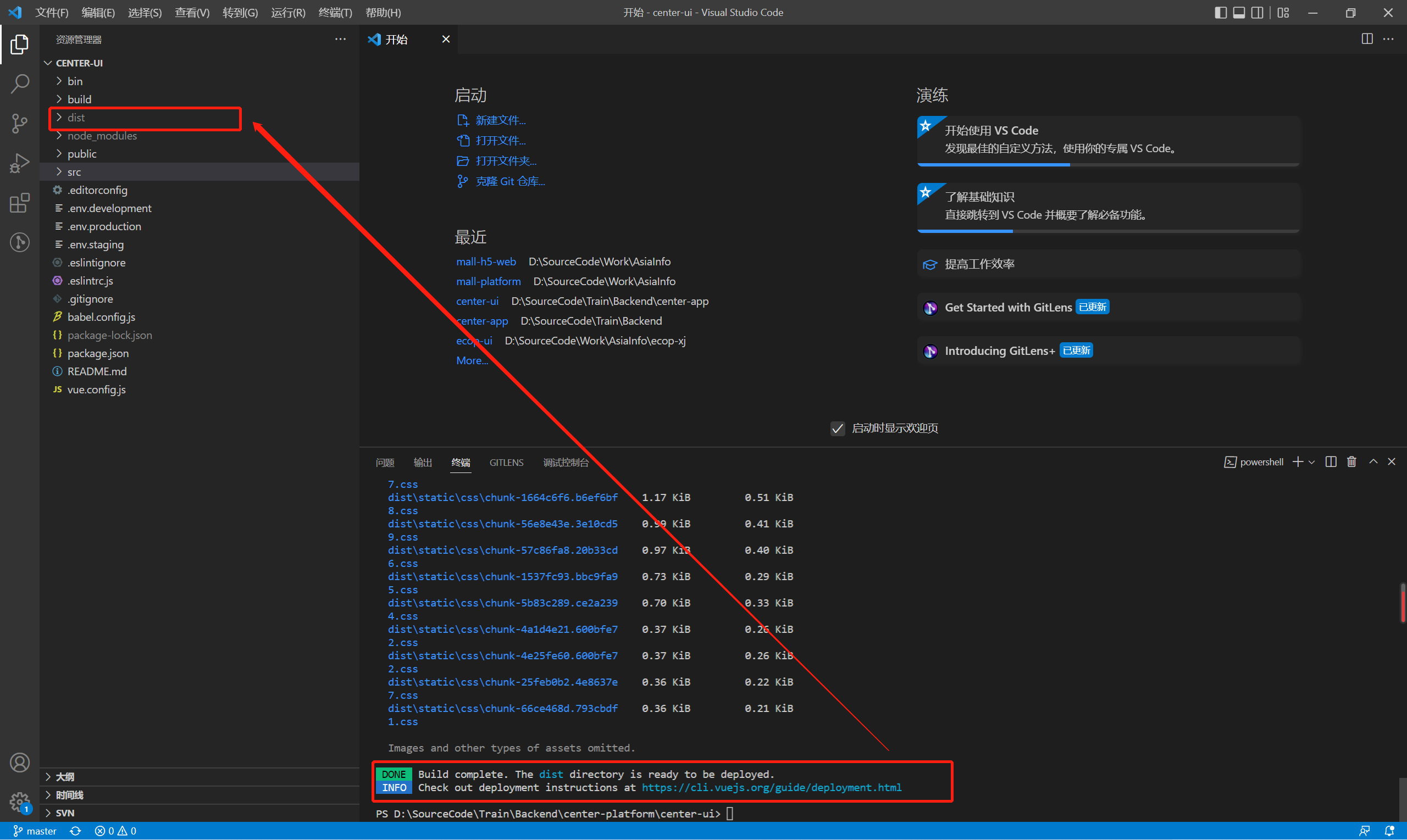1407x840 pixels.
Task: Open errors and warnings status indicator
Action: 115,831
